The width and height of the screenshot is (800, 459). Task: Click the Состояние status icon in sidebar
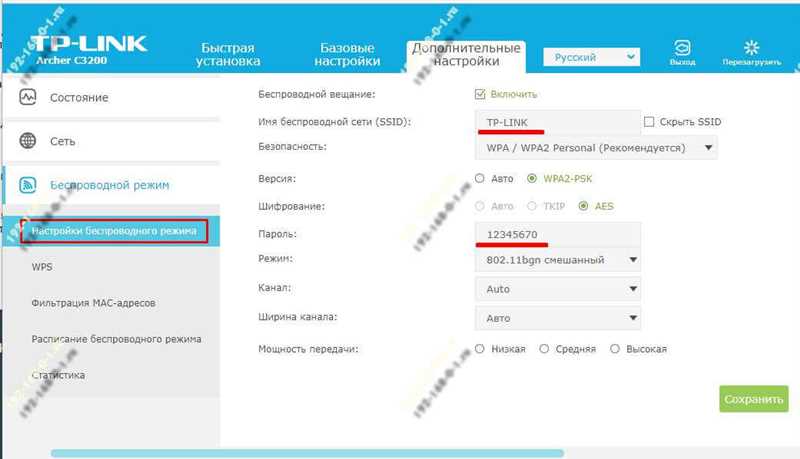coord(28,97)
